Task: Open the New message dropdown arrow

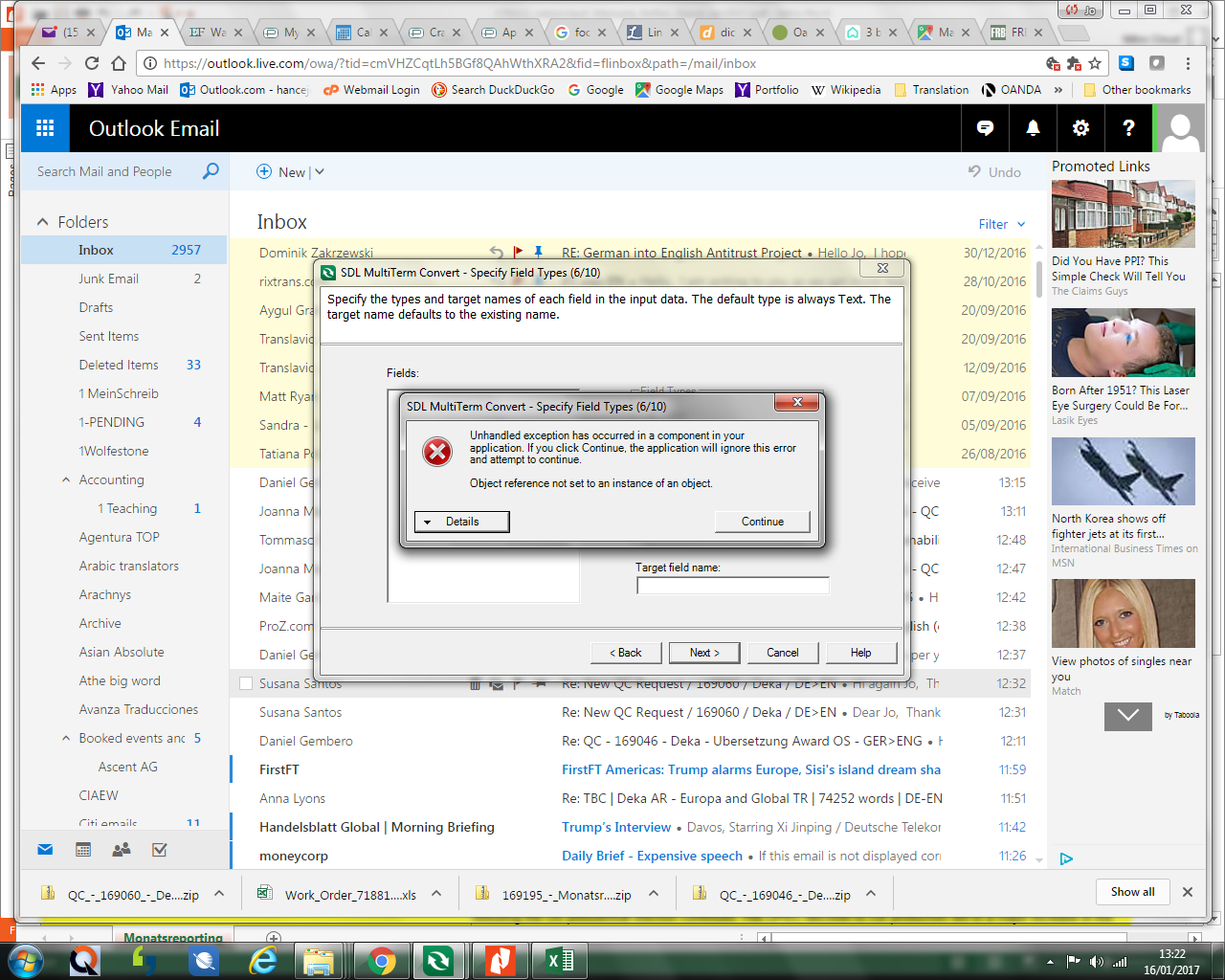Action: point(320,172)
